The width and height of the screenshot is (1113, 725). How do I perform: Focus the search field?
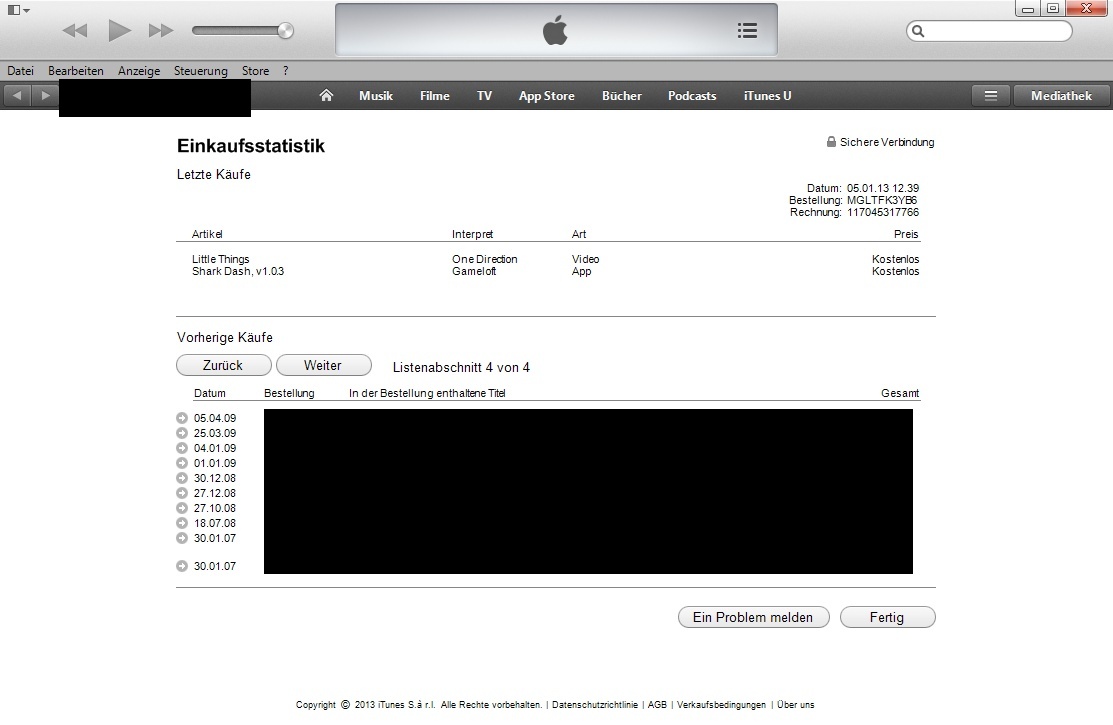tap(989, 31)
